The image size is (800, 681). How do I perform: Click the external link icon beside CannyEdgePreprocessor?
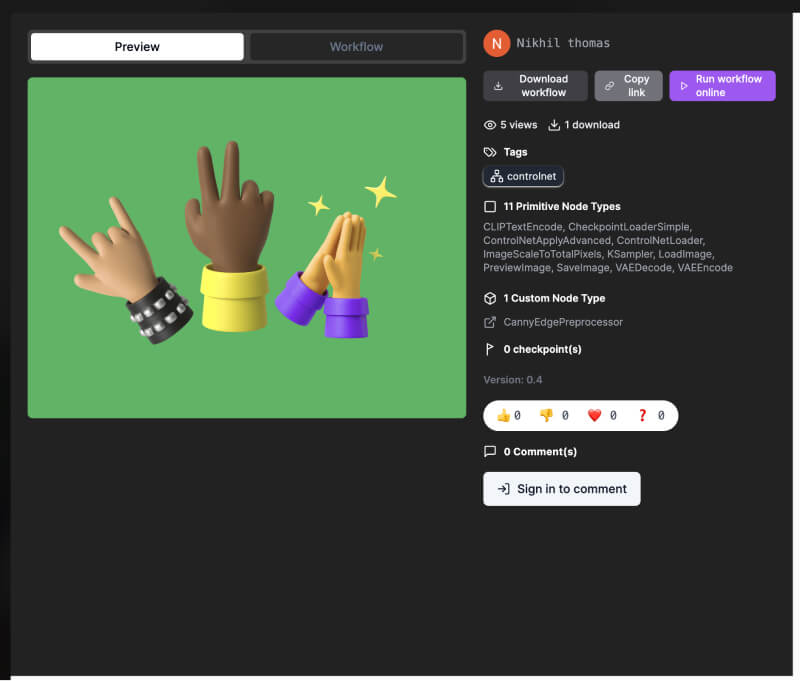[490, 322]
